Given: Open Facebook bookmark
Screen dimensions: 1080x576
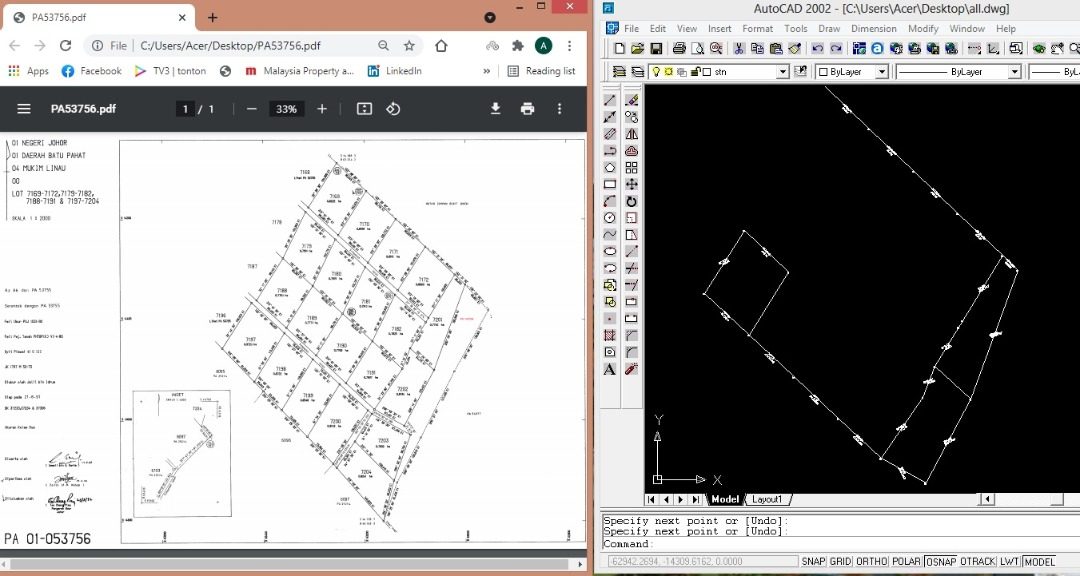Looking at the screenshot, I should pyautogui.click(x=91, y=71).
